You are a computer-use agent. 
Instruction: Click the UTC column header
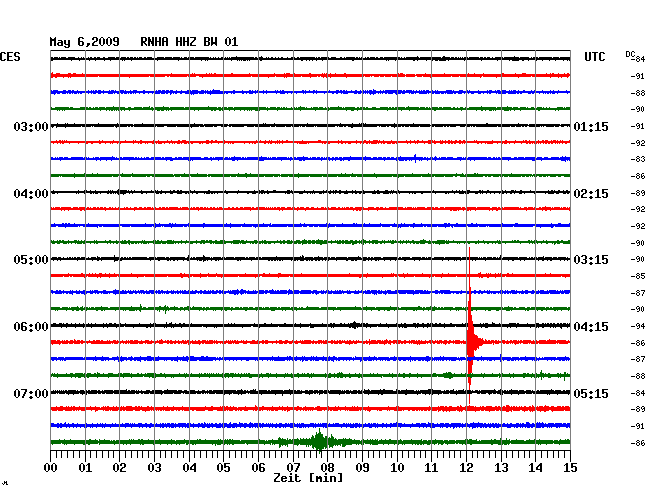(x=594, y=57)
